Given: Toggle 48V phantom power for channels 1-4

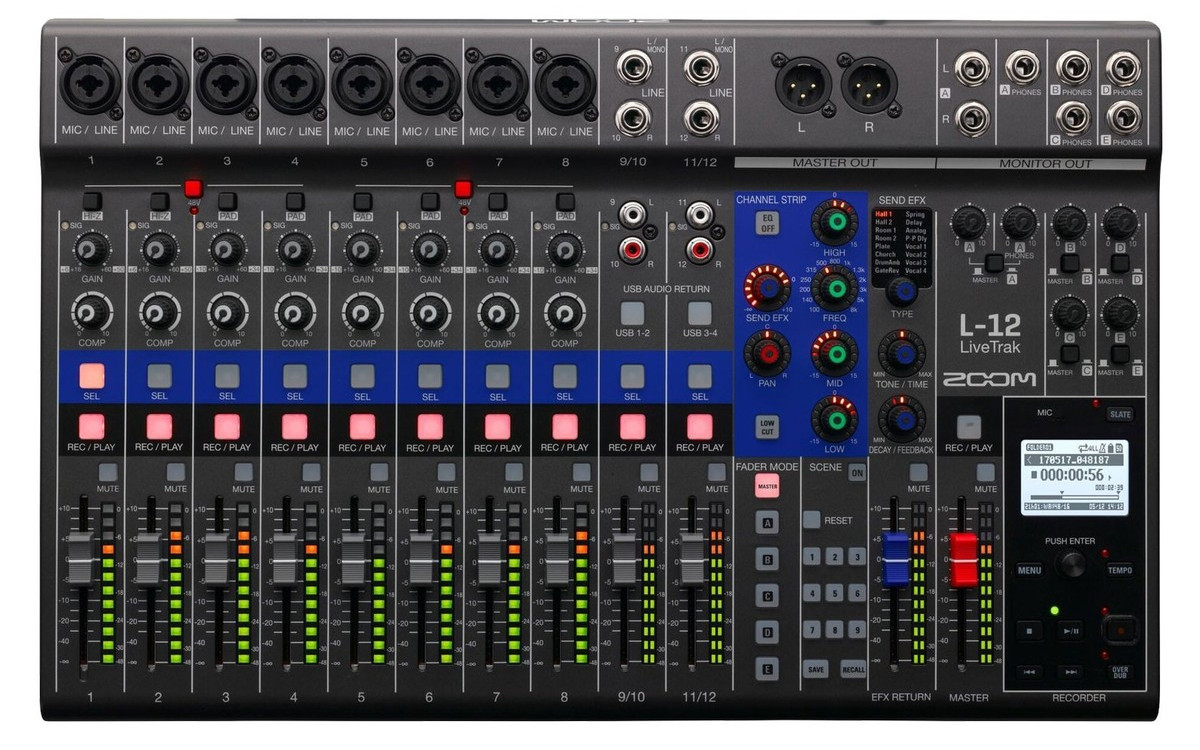Looking at the screenshot, I should click(193, 188).
